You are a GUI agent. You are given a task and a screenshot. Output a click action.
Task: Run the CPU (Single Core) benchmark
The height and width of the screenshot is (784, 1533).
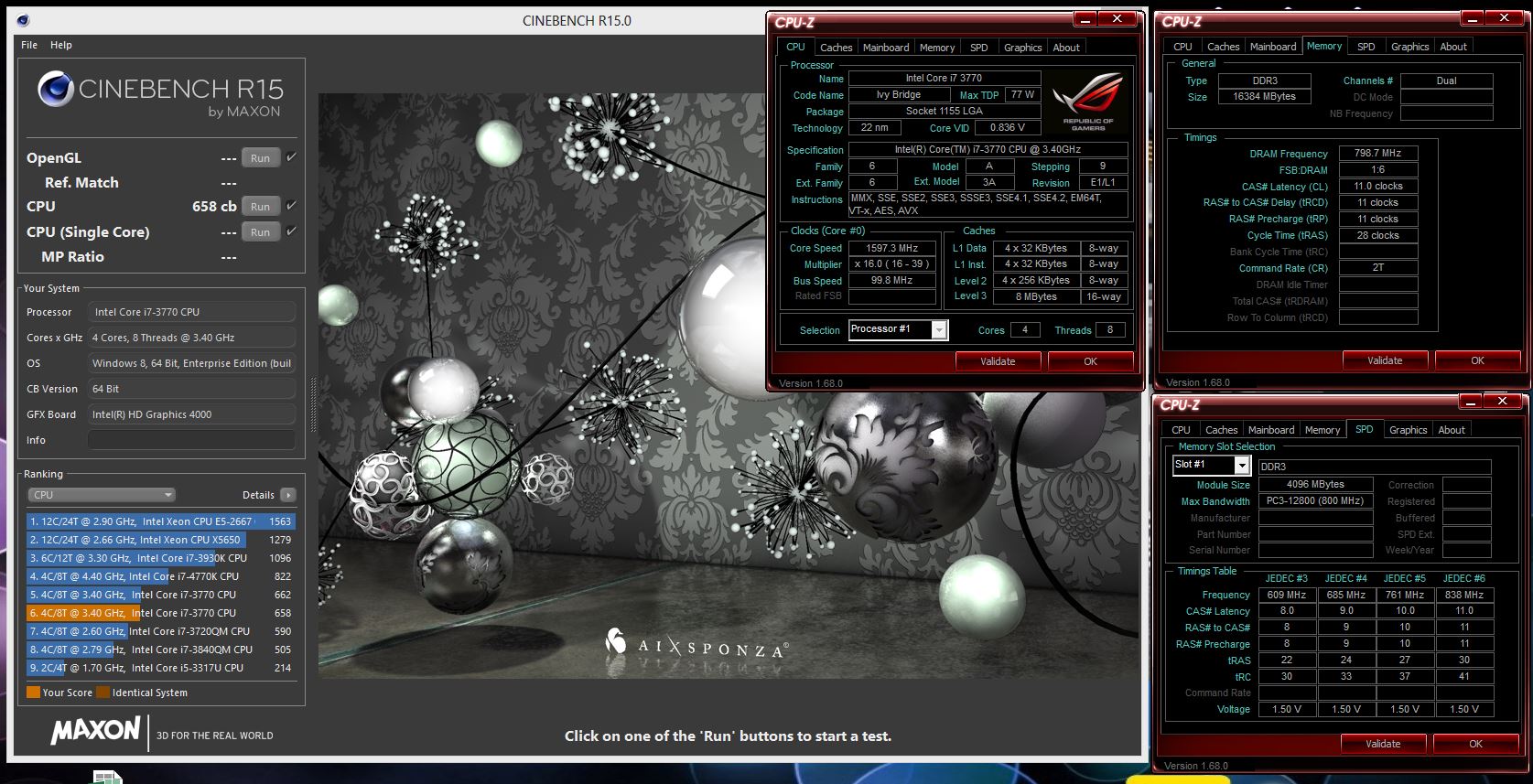click(x=260, y=232)
